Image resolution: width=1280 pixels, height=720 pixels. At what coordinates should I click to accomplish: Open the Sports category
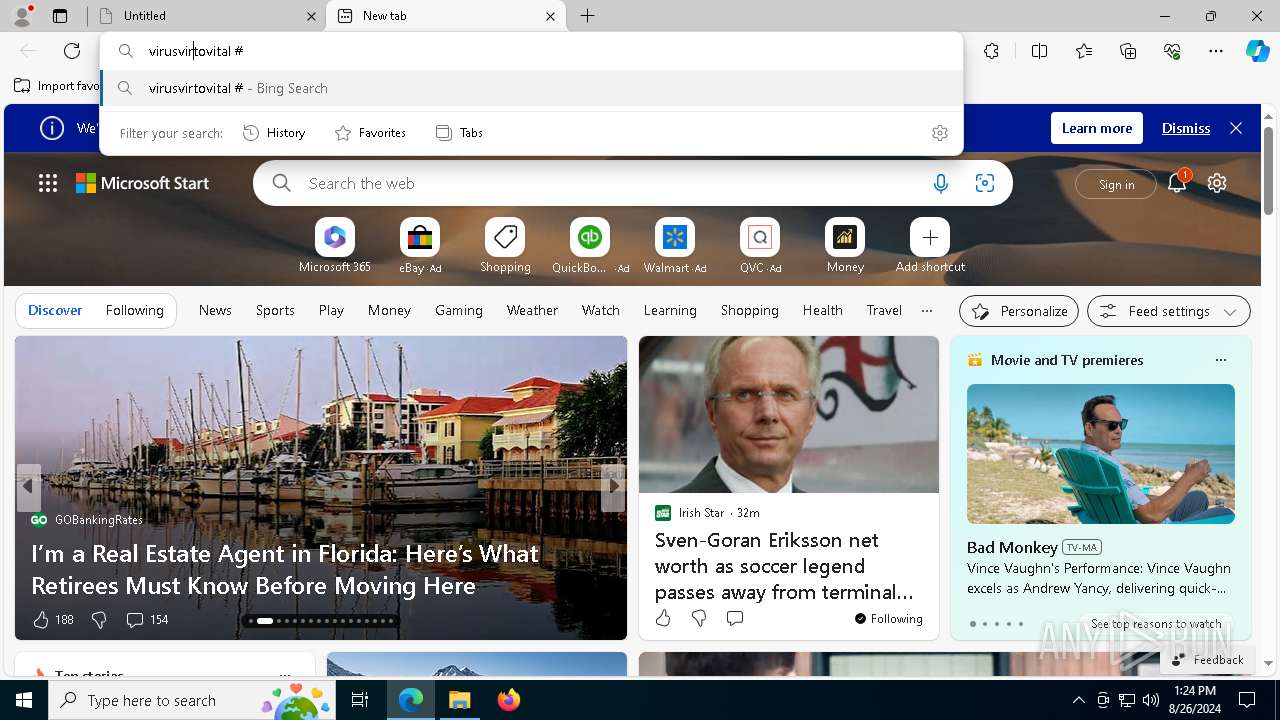click(x=275, y=310)
